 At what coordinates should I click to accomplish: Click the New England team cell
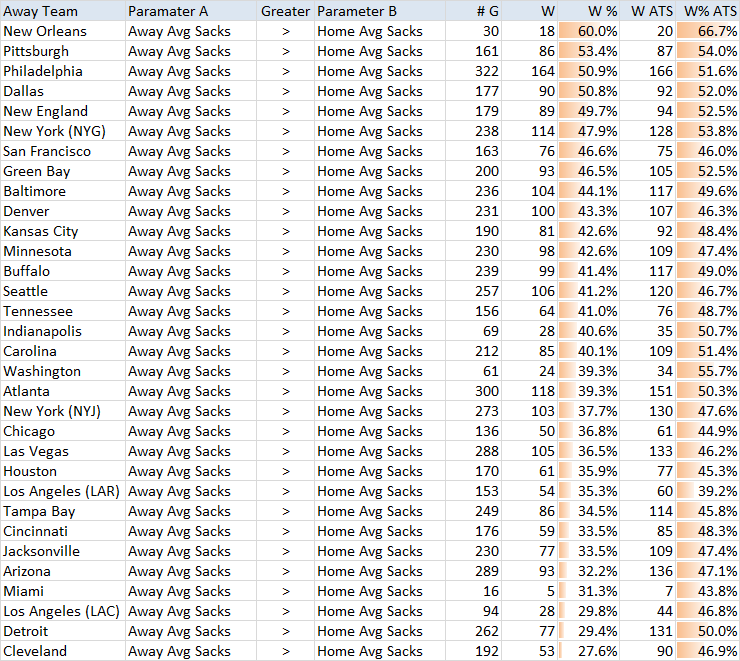pyautogui.click(x=62, y=111)
